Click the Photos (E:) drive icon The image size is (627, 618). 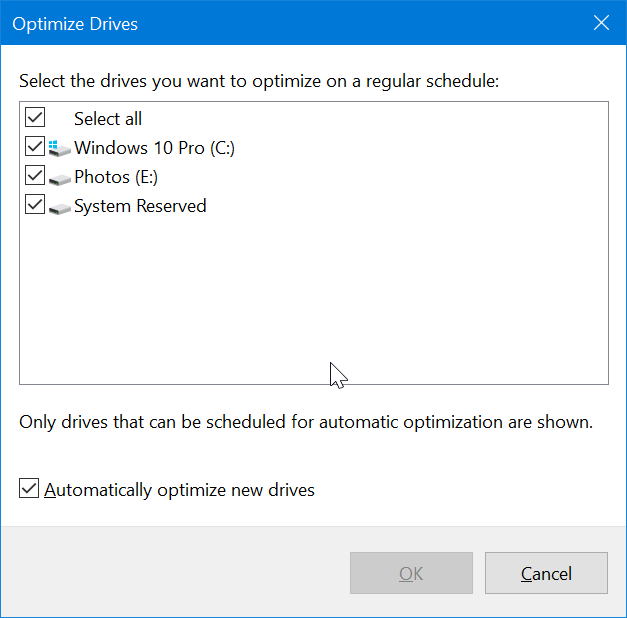click(60, 179)
